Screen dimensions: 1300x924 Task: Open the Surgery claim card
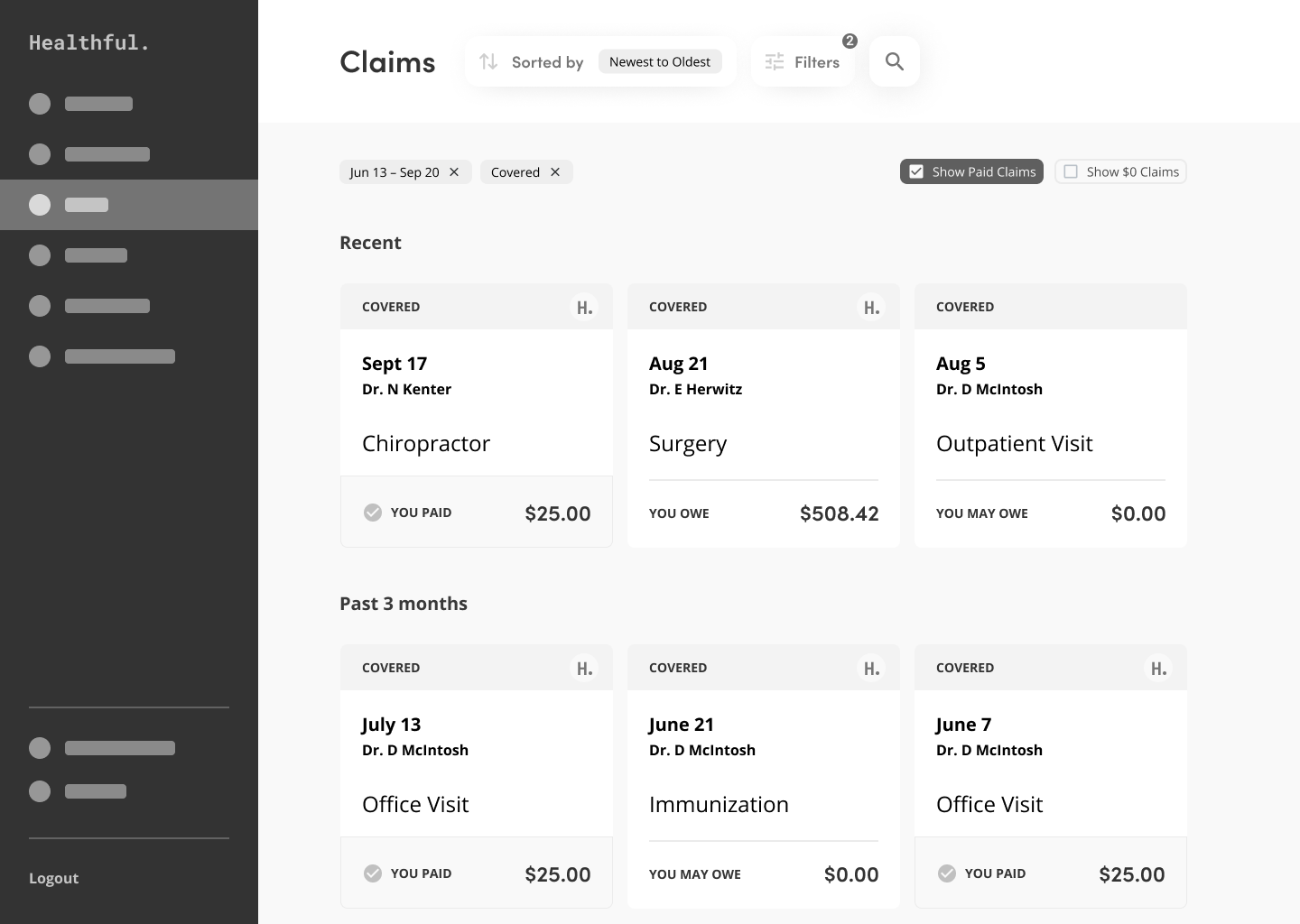coord(764,416)
